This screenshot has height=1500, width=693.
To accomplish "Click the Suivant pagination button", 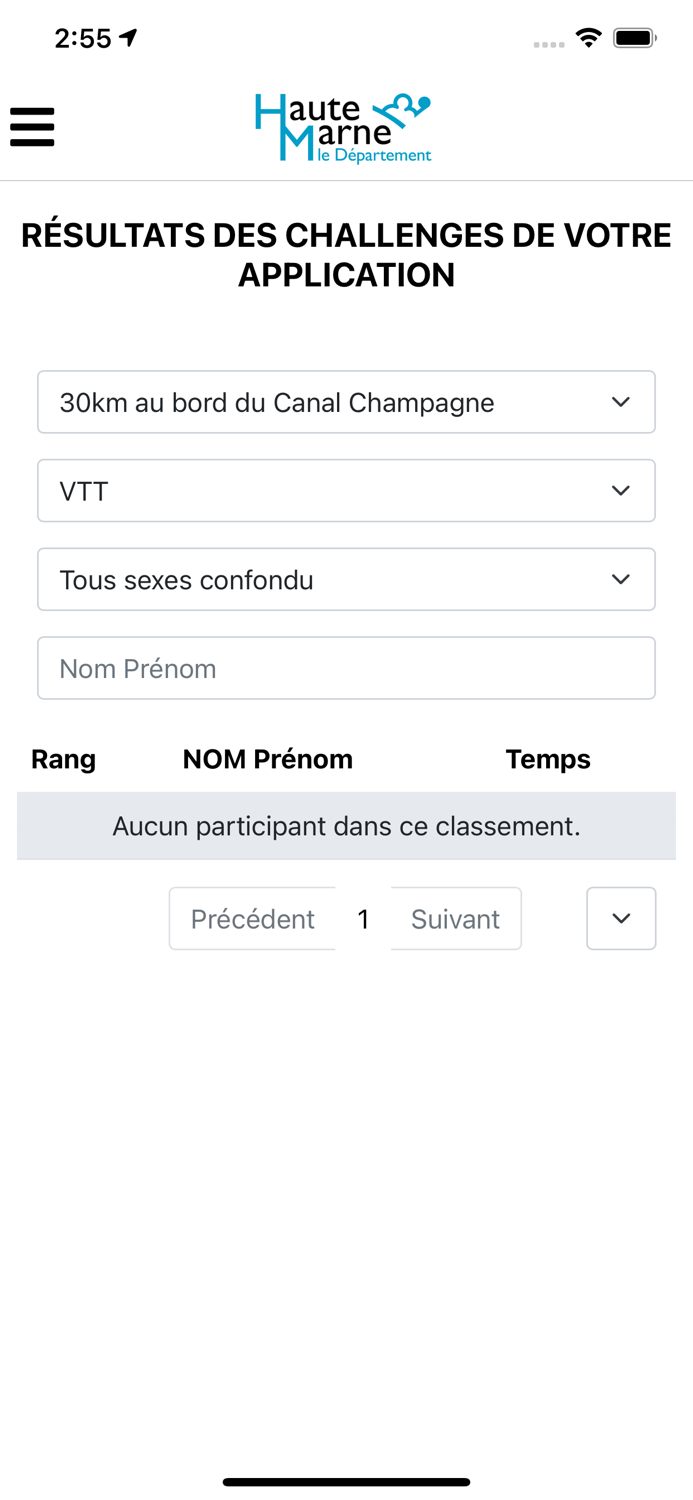I will click(456, 918).
